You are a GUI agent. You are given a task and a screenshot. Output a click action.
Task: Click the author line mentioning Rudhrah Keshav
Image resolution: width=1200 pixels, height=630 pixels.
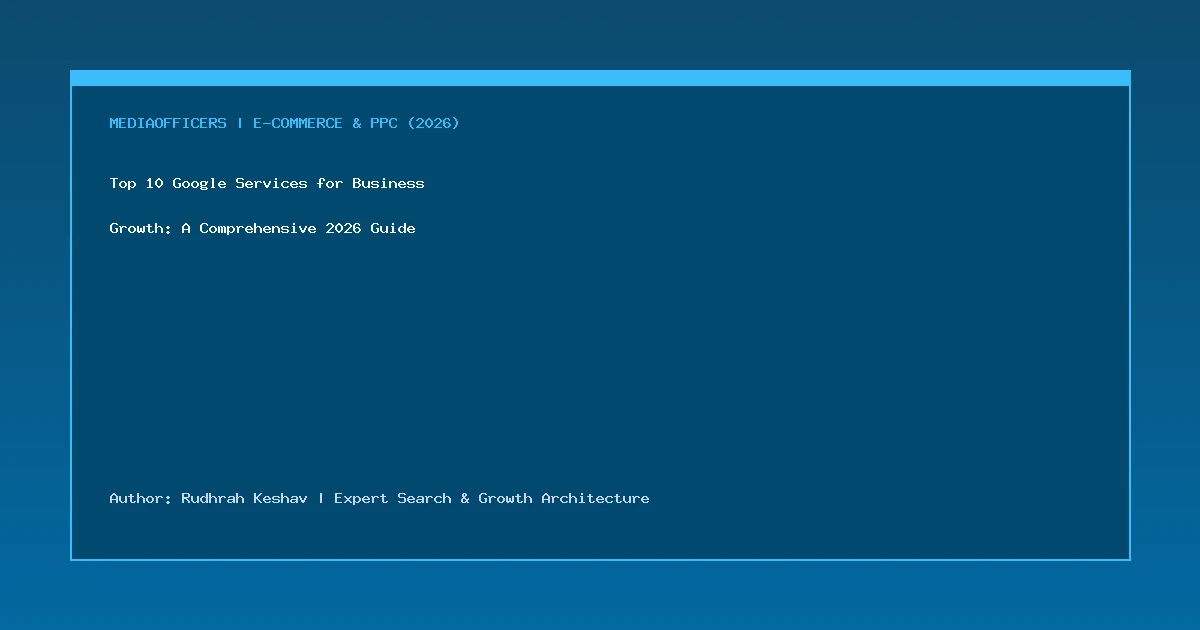(x=379, y=498)
